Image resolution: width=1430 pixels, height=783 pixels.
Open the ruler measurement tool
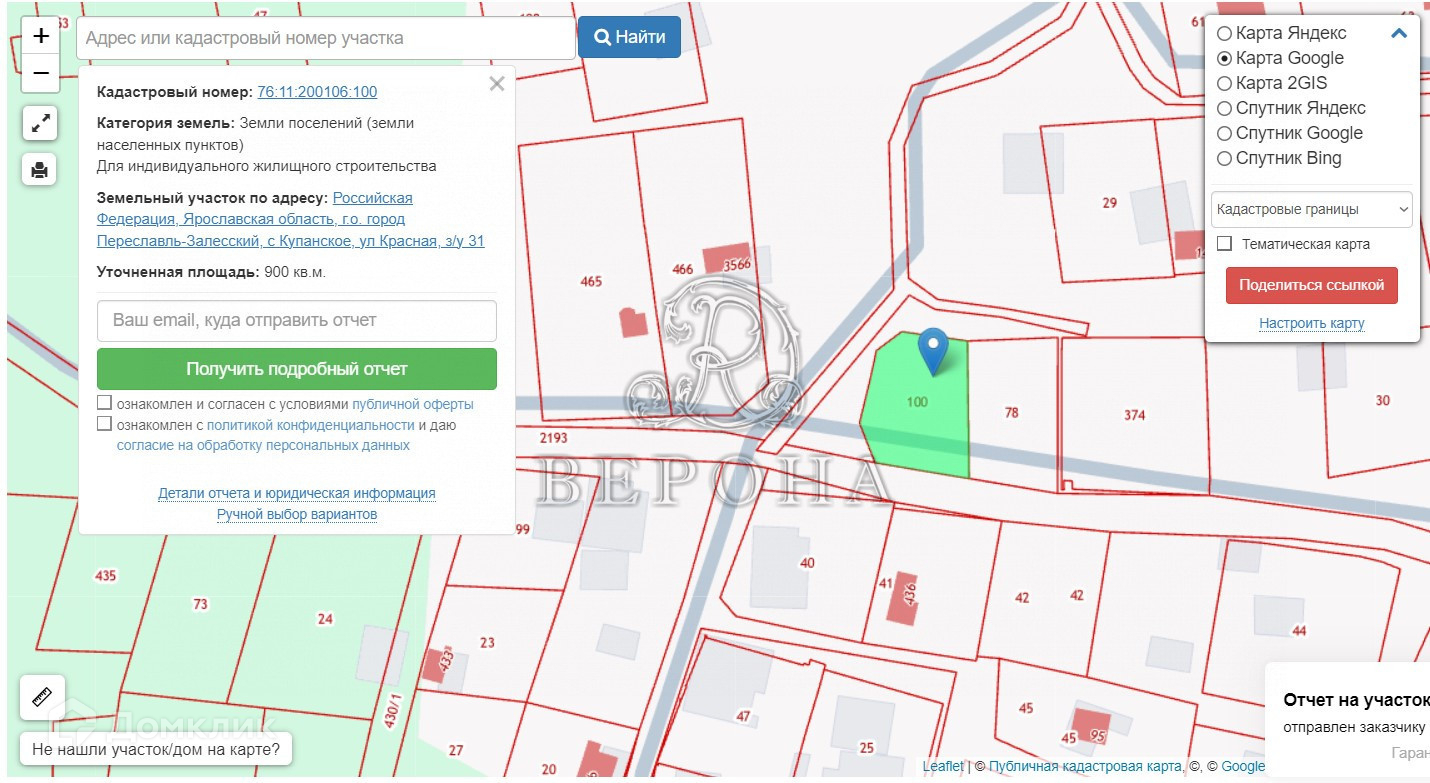coord(42,697)
